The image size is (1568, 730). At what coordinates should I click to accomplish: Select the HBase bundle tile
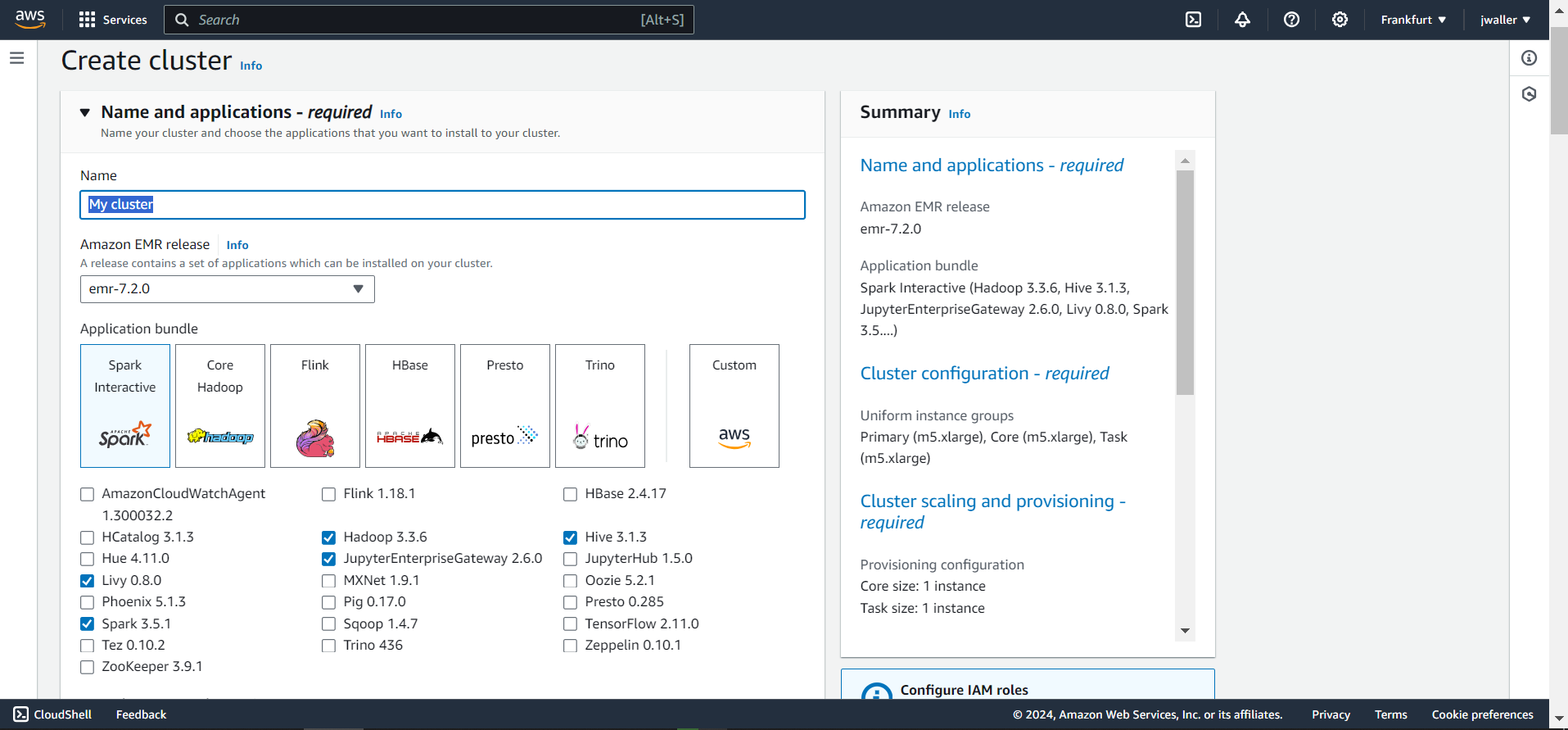410,406
